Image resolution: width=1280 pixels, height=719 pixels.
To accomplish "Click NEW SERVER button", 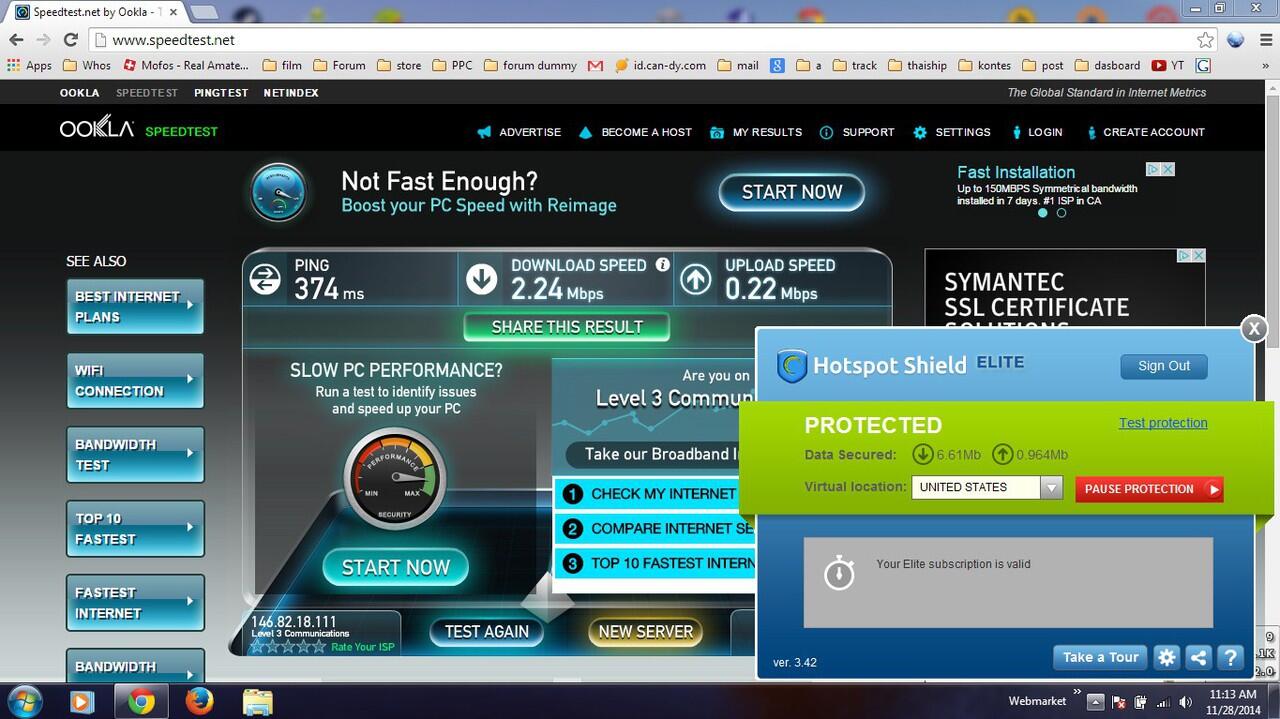I will click(645, 631).
